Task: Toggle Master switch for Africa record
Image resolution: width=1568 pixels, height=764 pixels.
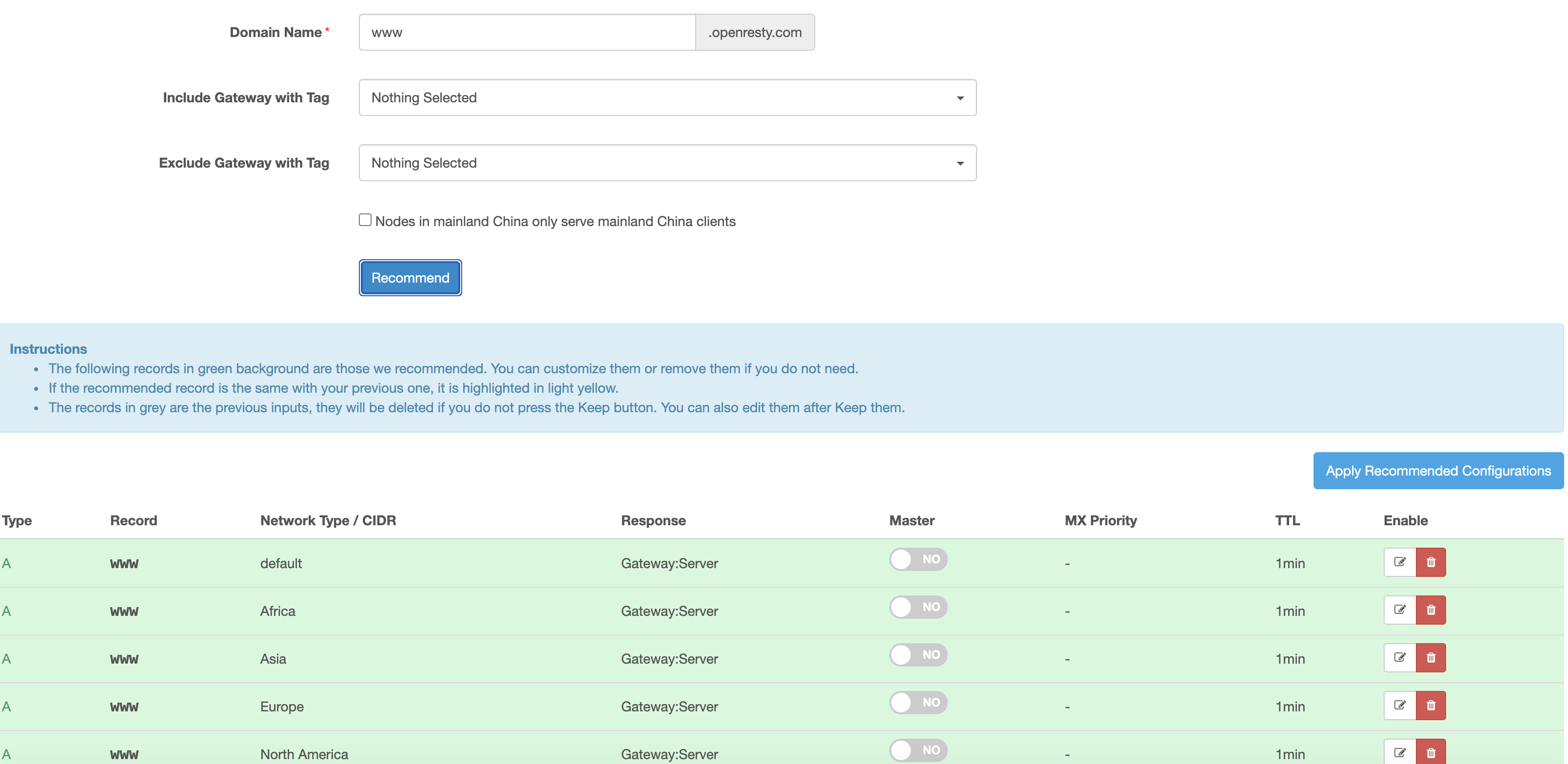Action: click(918, 607)
